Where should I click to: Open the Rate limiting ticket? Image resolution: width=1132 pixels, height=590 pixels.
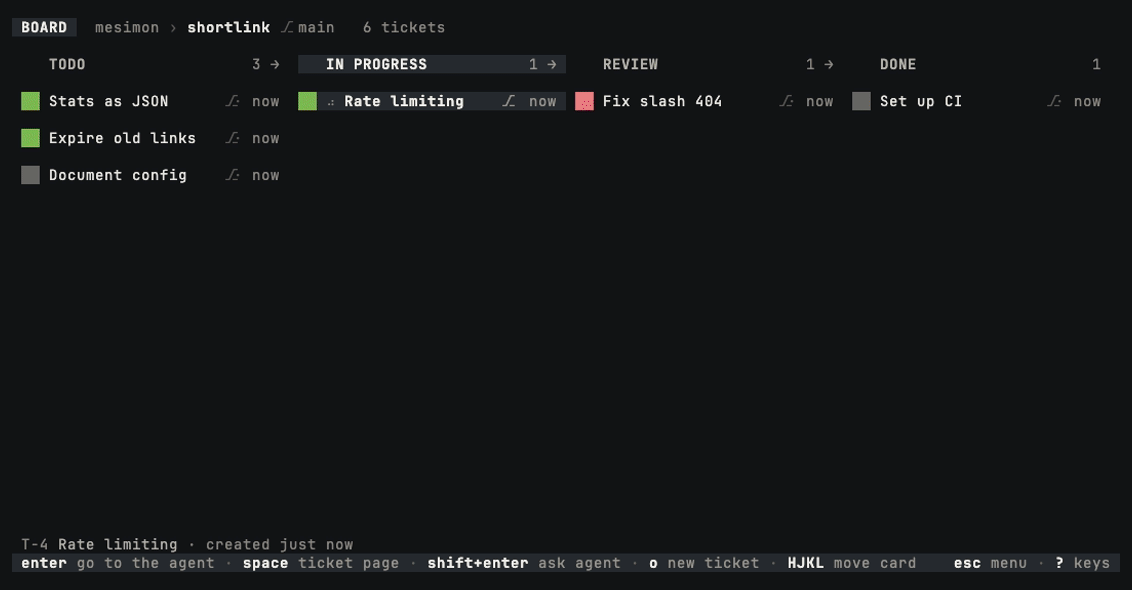coord(404,101)
